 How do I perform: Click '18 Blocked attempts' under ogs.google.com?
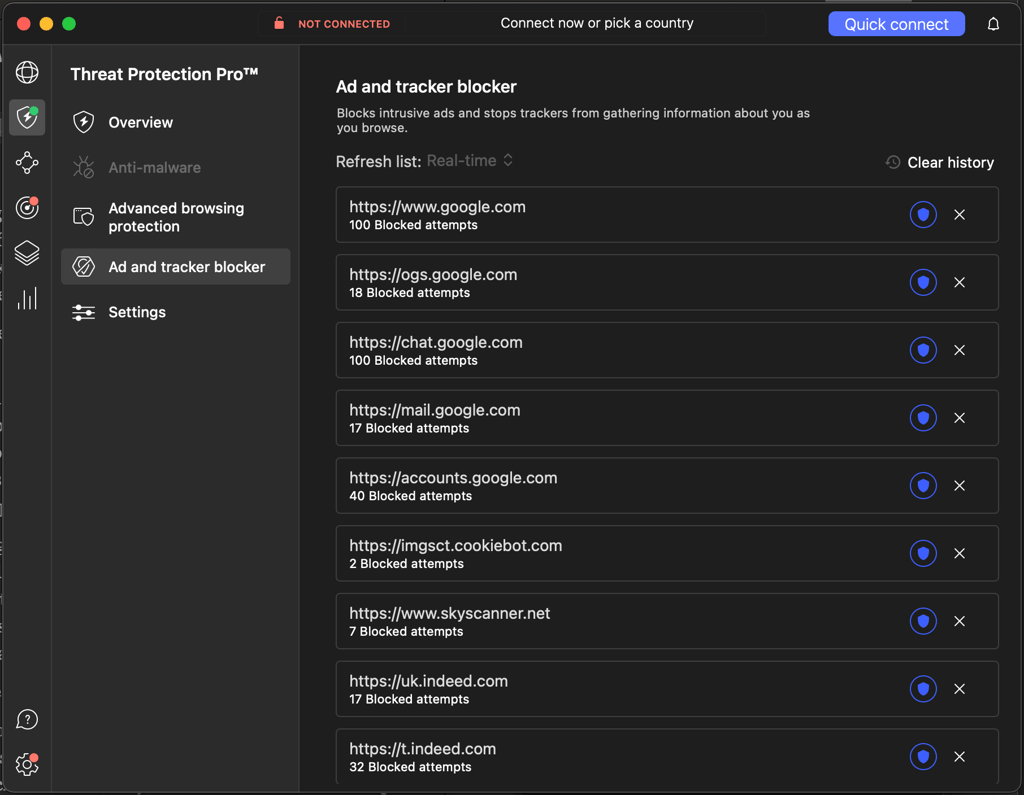click(x=409, y=293)
